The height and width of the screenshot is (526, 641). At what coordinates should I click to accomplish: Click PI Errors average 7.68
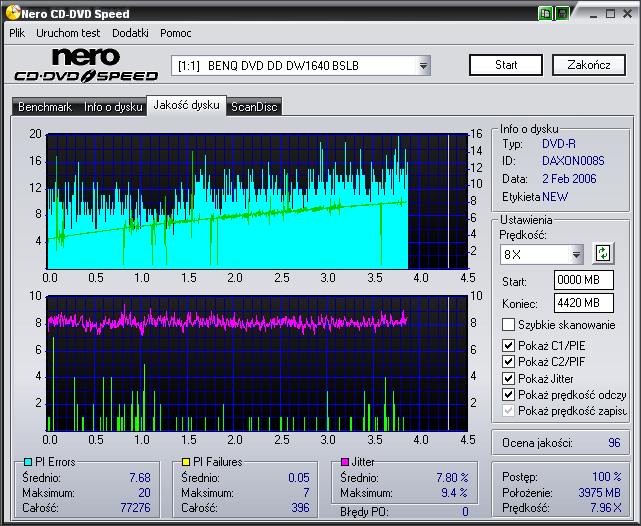point(140,478)
